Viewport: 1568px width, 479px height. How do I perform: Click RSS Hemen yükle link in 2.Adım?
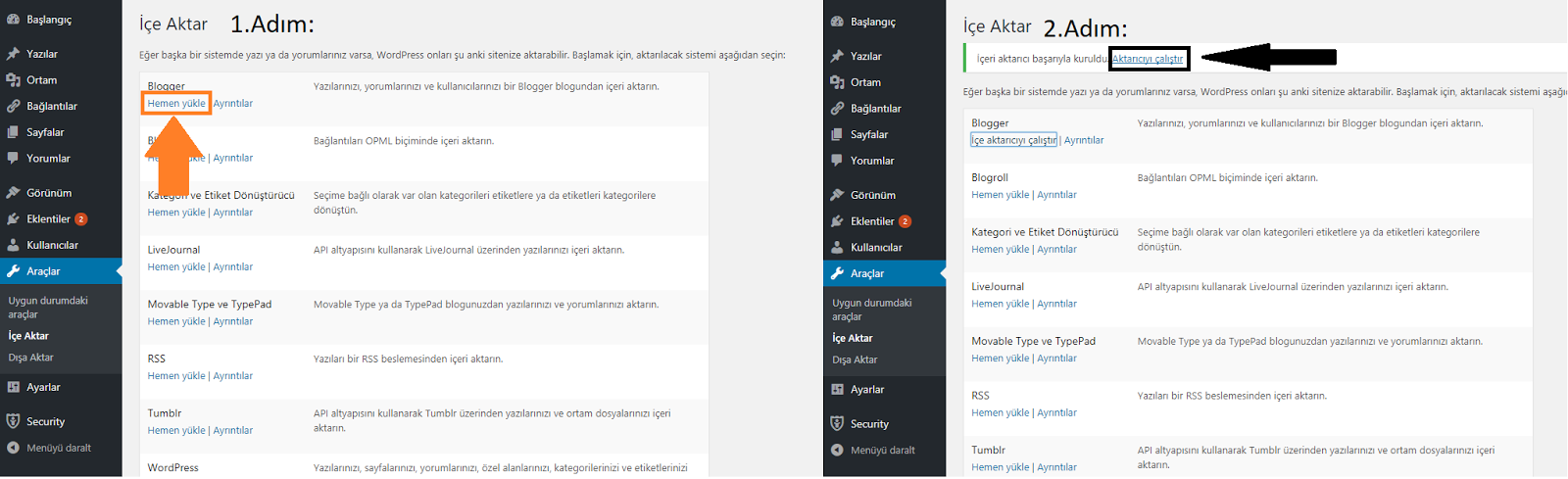[1001, 412]
